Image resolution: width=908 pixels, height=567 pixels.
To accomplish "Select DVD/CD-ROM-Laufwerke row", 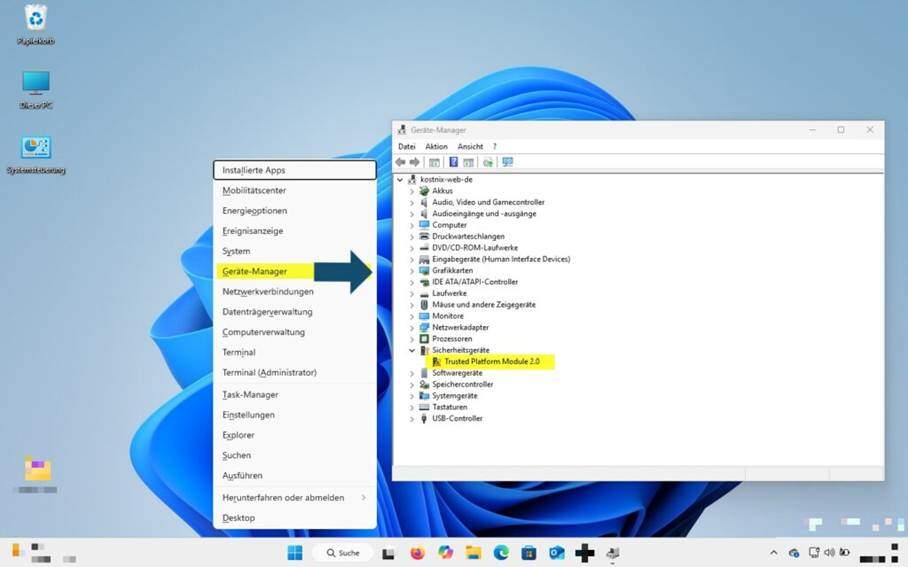I will coord(475,248).
